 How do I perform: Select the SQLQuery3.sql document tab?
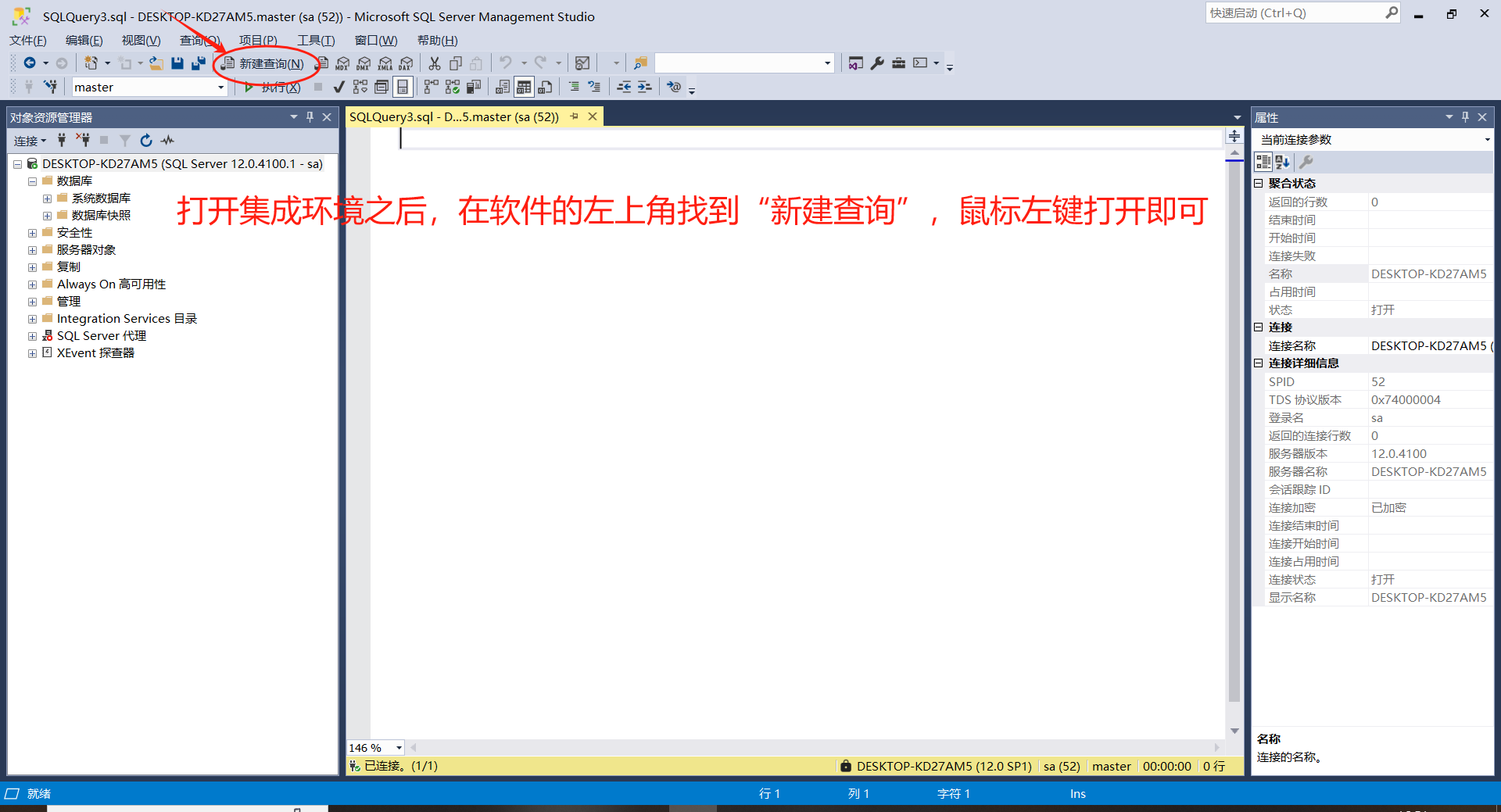453,117
